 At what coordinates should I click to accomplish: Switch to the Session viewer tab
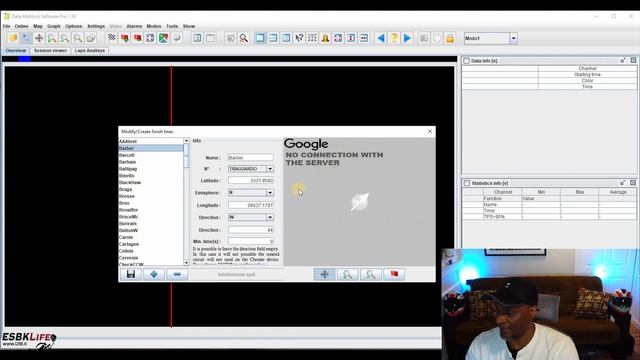click(x=50, y=51)
